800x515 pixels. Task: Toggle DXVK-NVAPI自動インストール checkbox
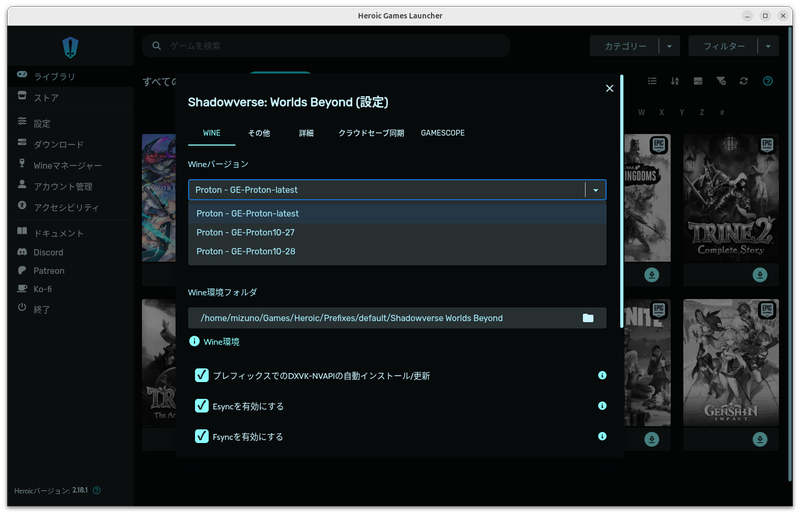202,375
